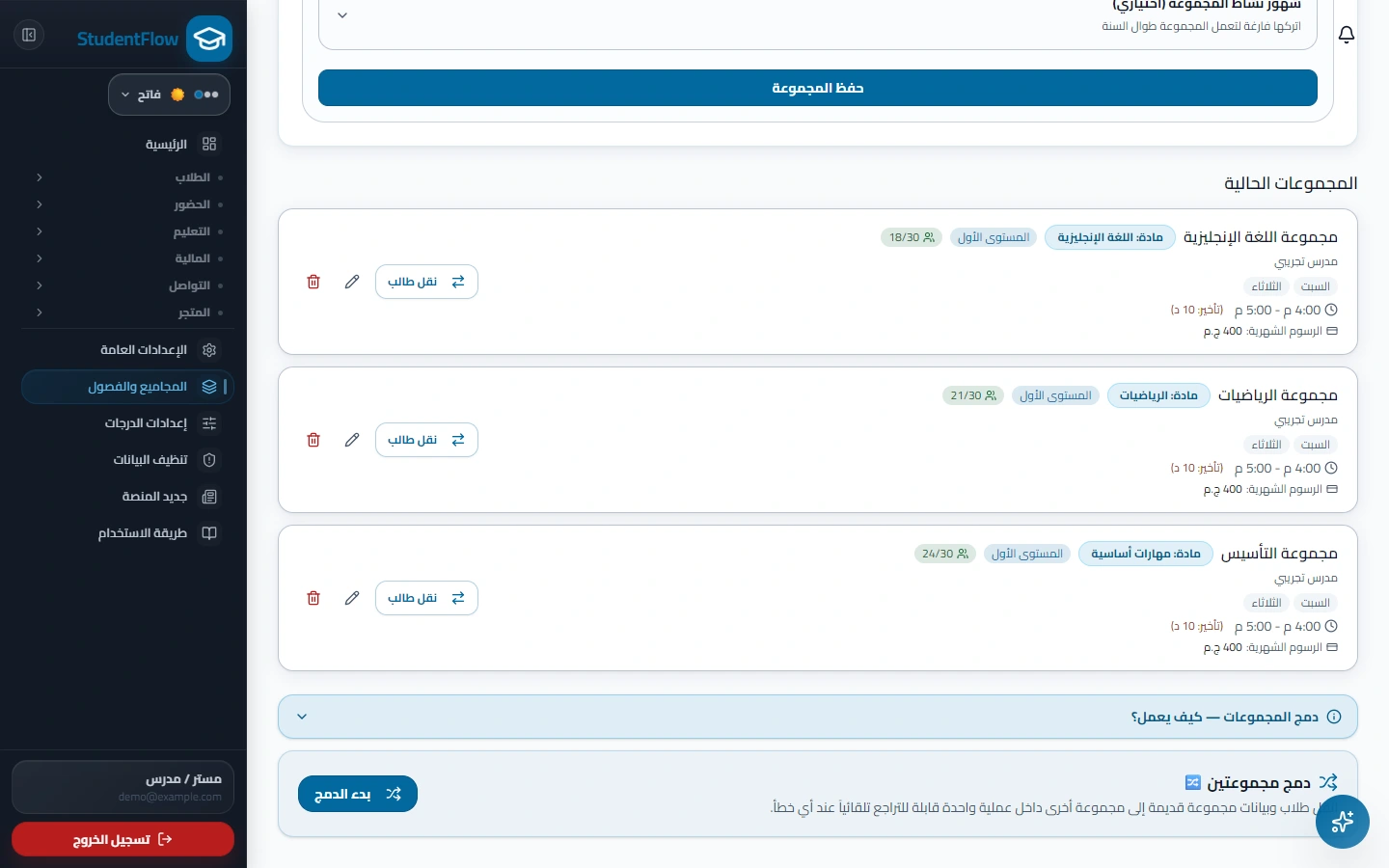Click the حفظ المجموعة save button
The width and height of the screenshot is (1389, 868).
[x=818, y=88]
